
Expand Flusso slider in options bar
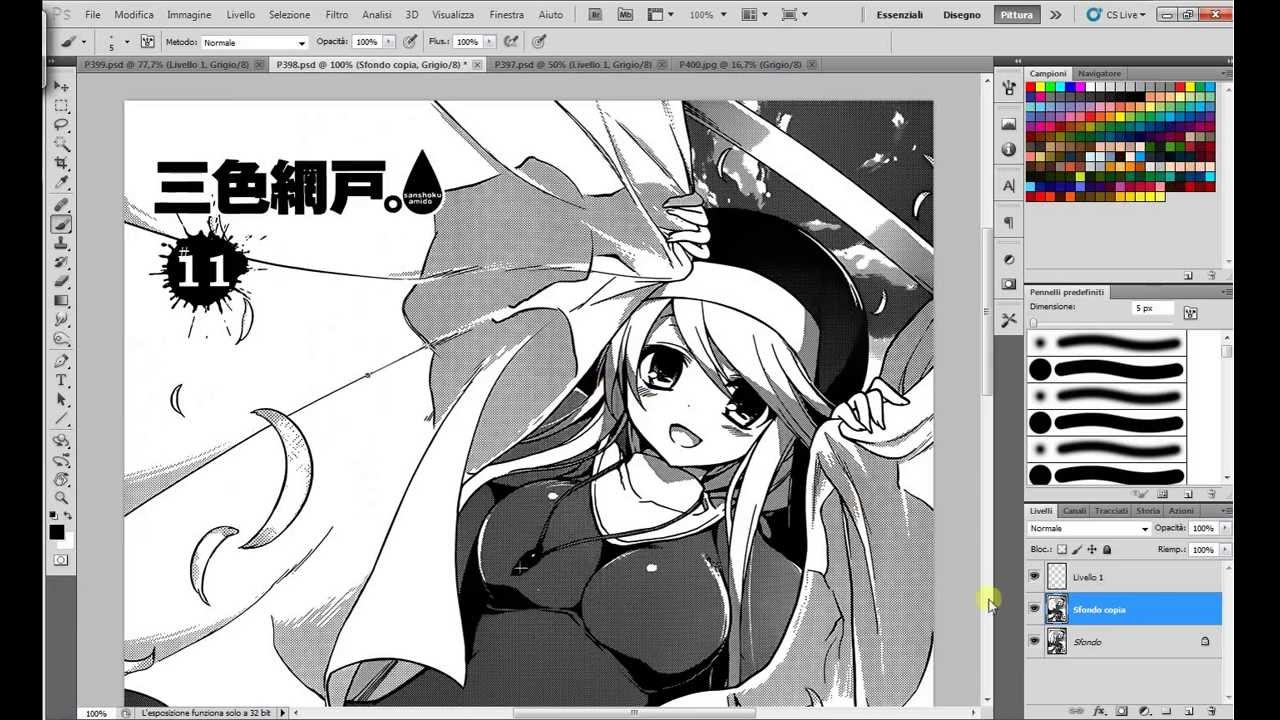(x=489, y=43)
